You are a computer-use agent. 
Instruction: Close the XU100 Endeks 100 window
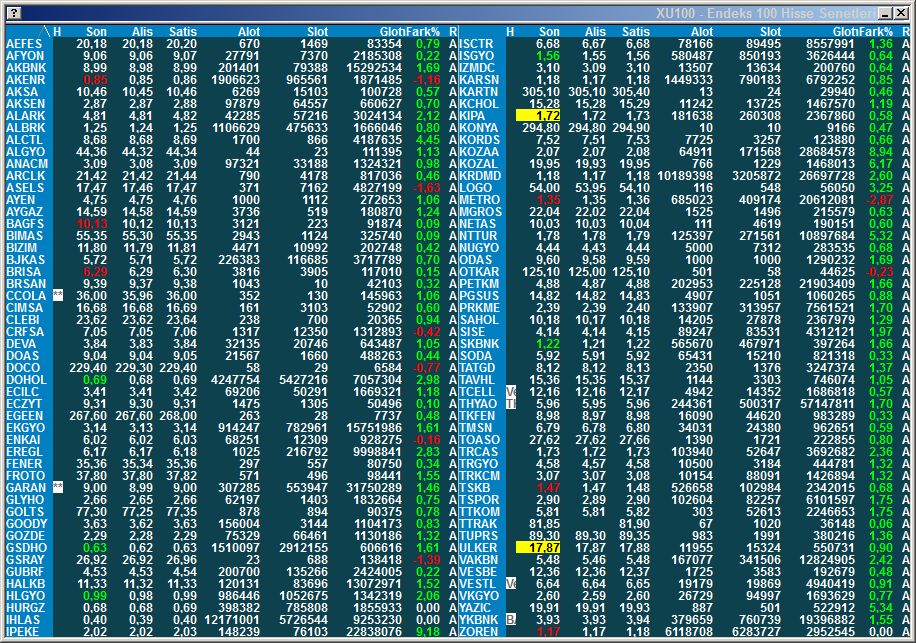(x=900, y=13)
